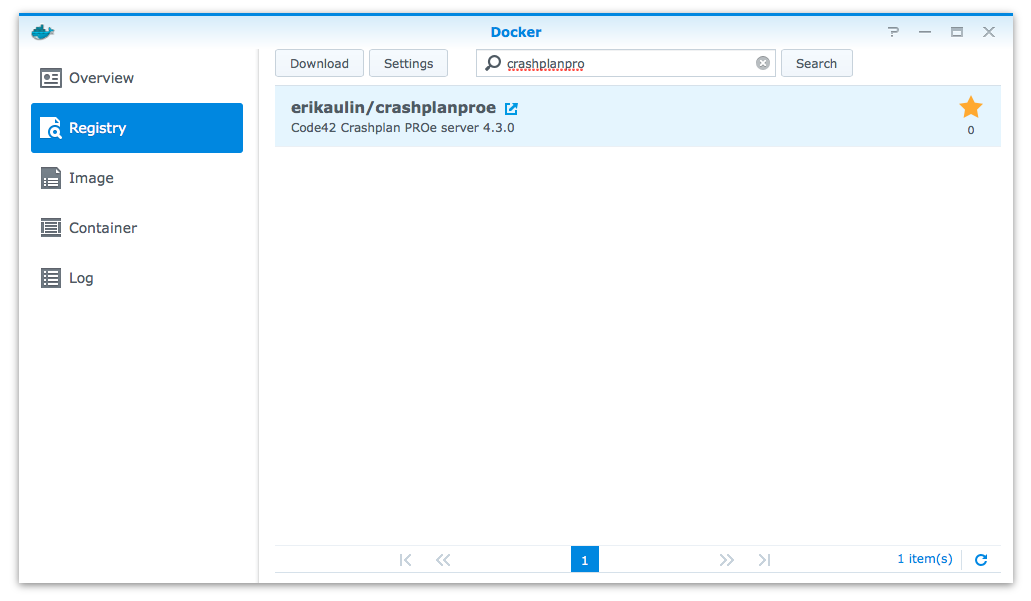Viewport: 1031px width, 601px height.
Task: Click the Search button
Action: pos(817,63)
